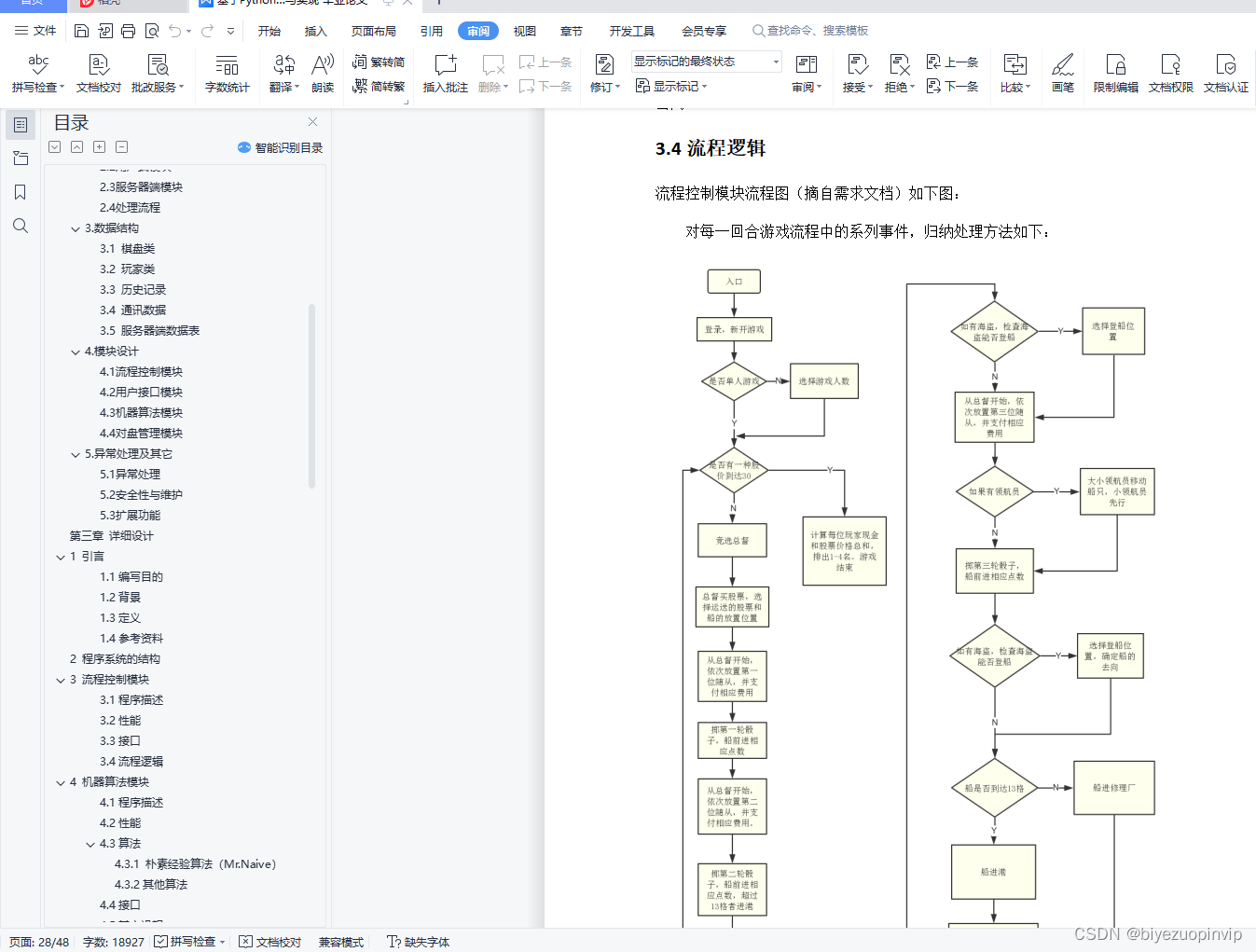Click 文档认证 document certification icon
1256x952 pixels.
point(1226,73)
